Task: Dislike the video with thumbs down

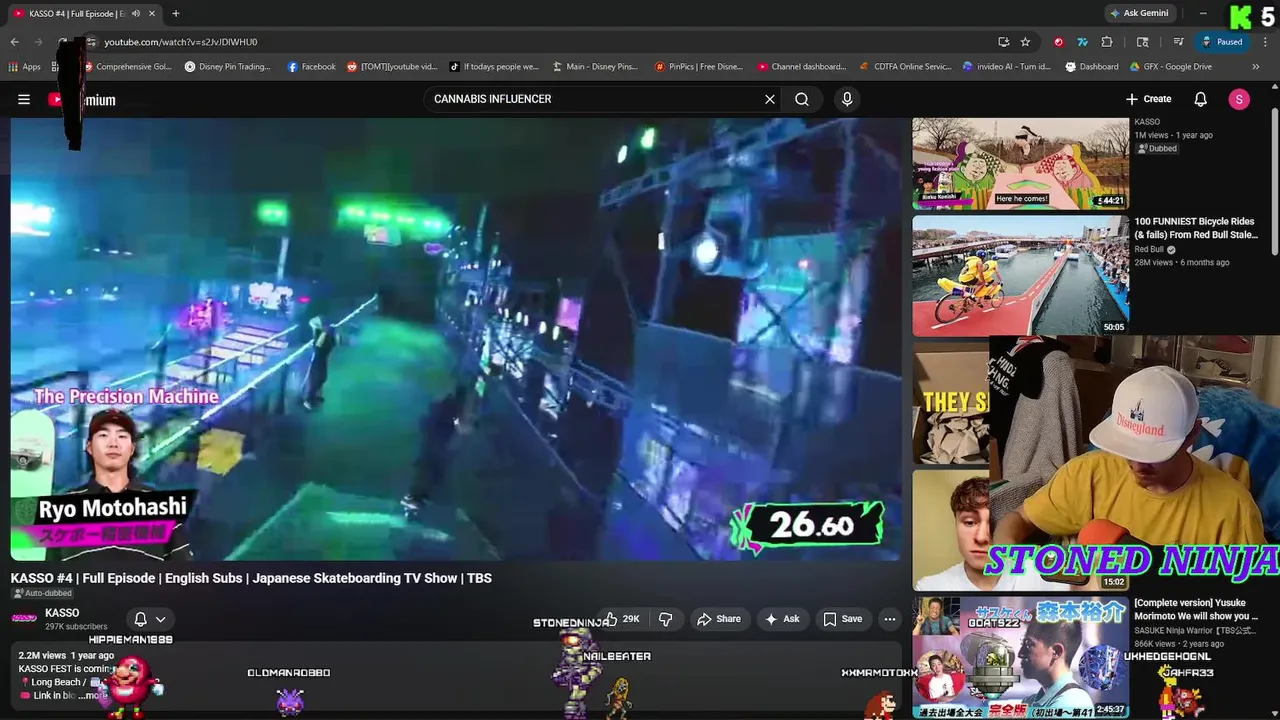Action: 665,619
